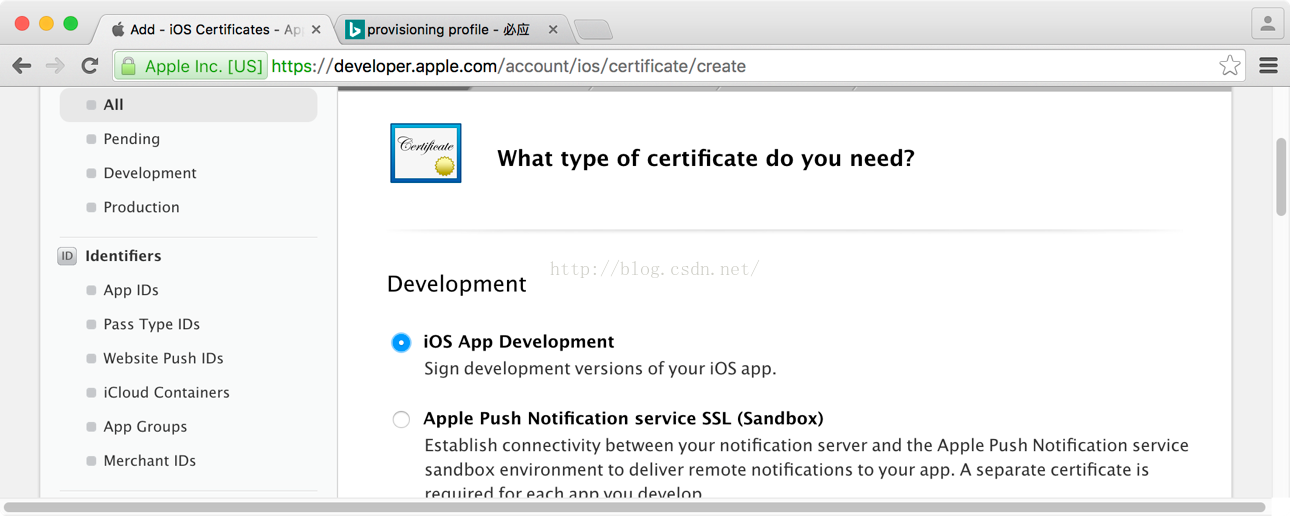Open Pending certificates in the sidebar
The height and width of the screenshot is (516, 1290).
[x=132, y=139]
